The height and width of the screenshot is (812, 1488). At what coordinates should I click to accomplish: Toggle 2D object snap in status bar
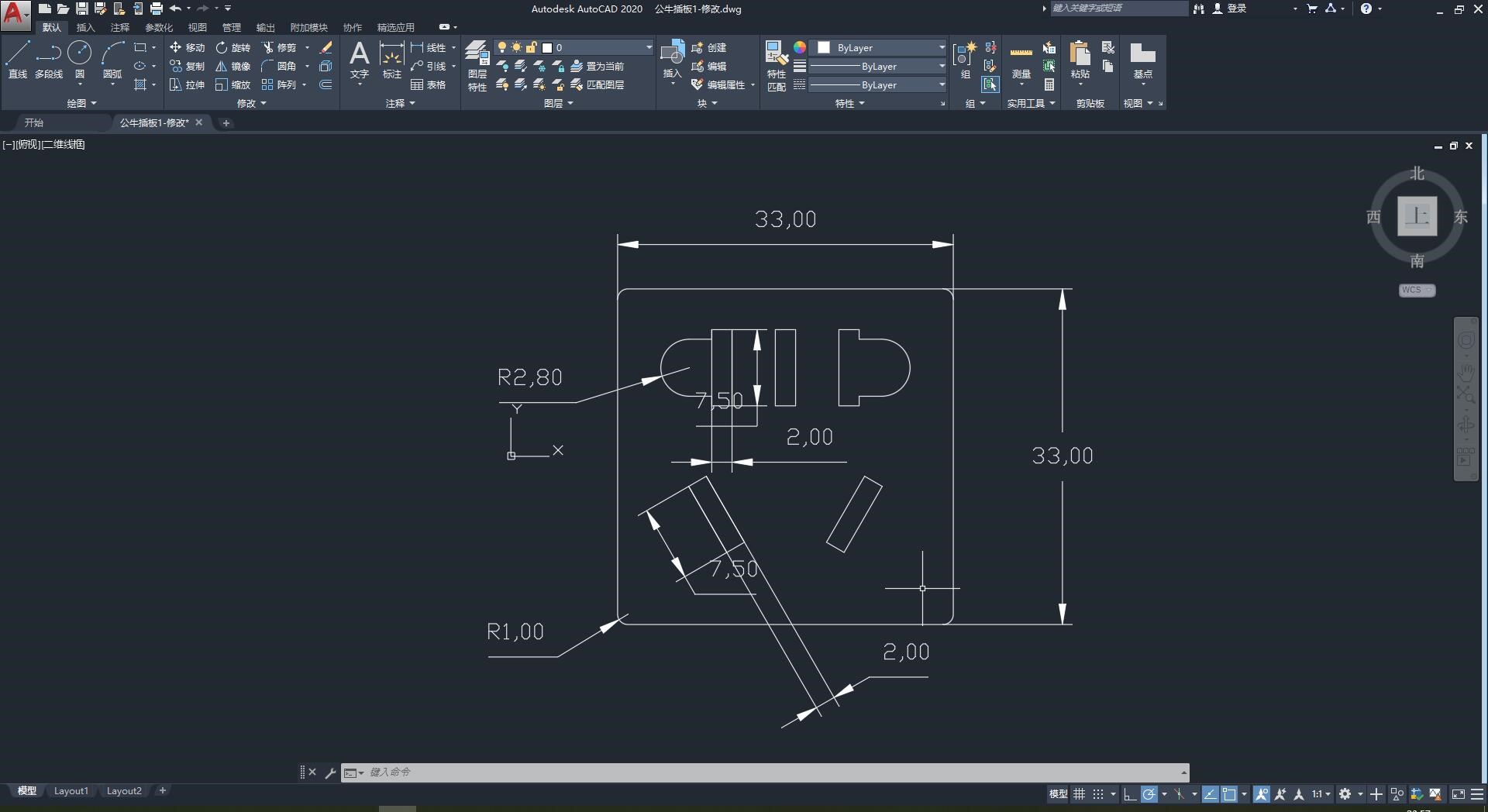click(1230, 794)
